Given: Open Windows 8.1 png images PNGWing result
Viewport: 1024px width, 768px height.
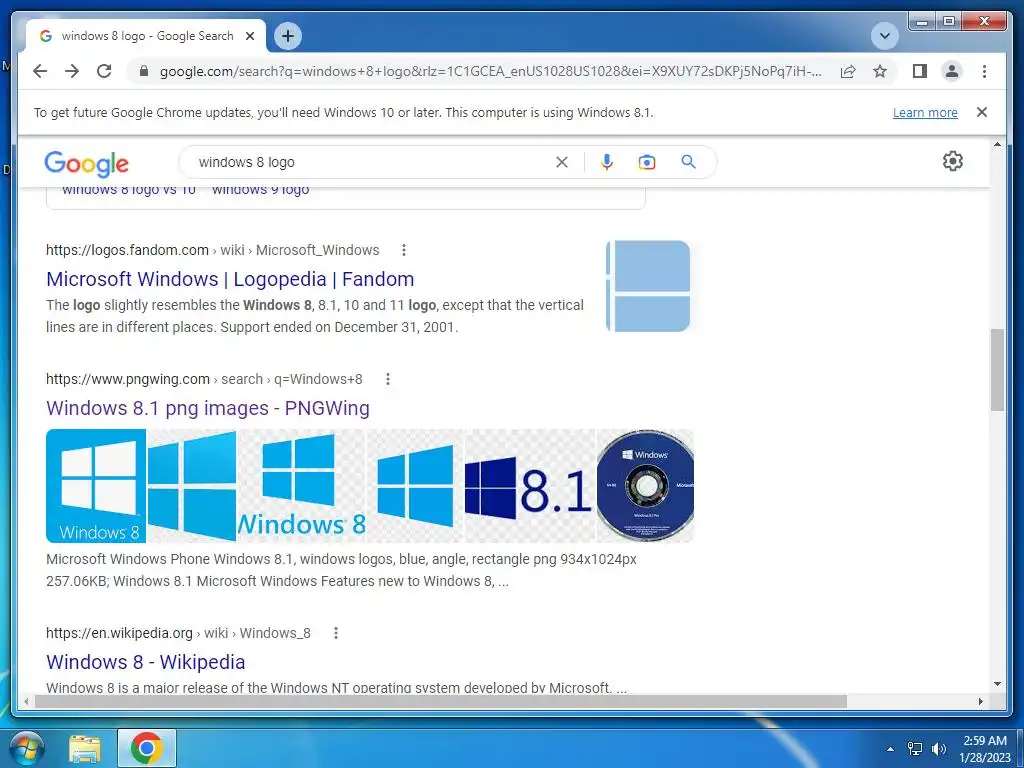Looking at the screenshot, I should click(x=208, y=408).
